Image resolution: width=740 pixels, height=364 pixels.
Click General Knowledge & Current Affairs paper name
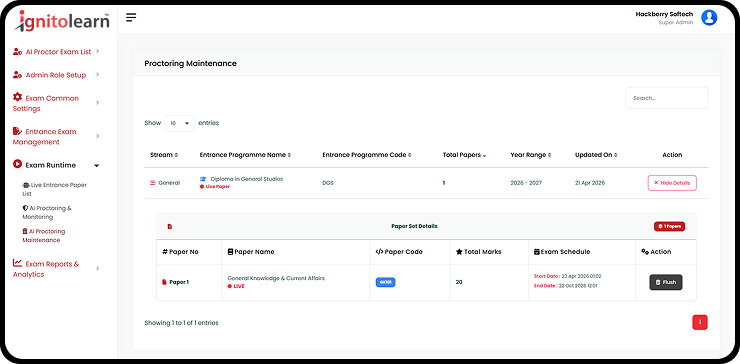pos(276,279)
